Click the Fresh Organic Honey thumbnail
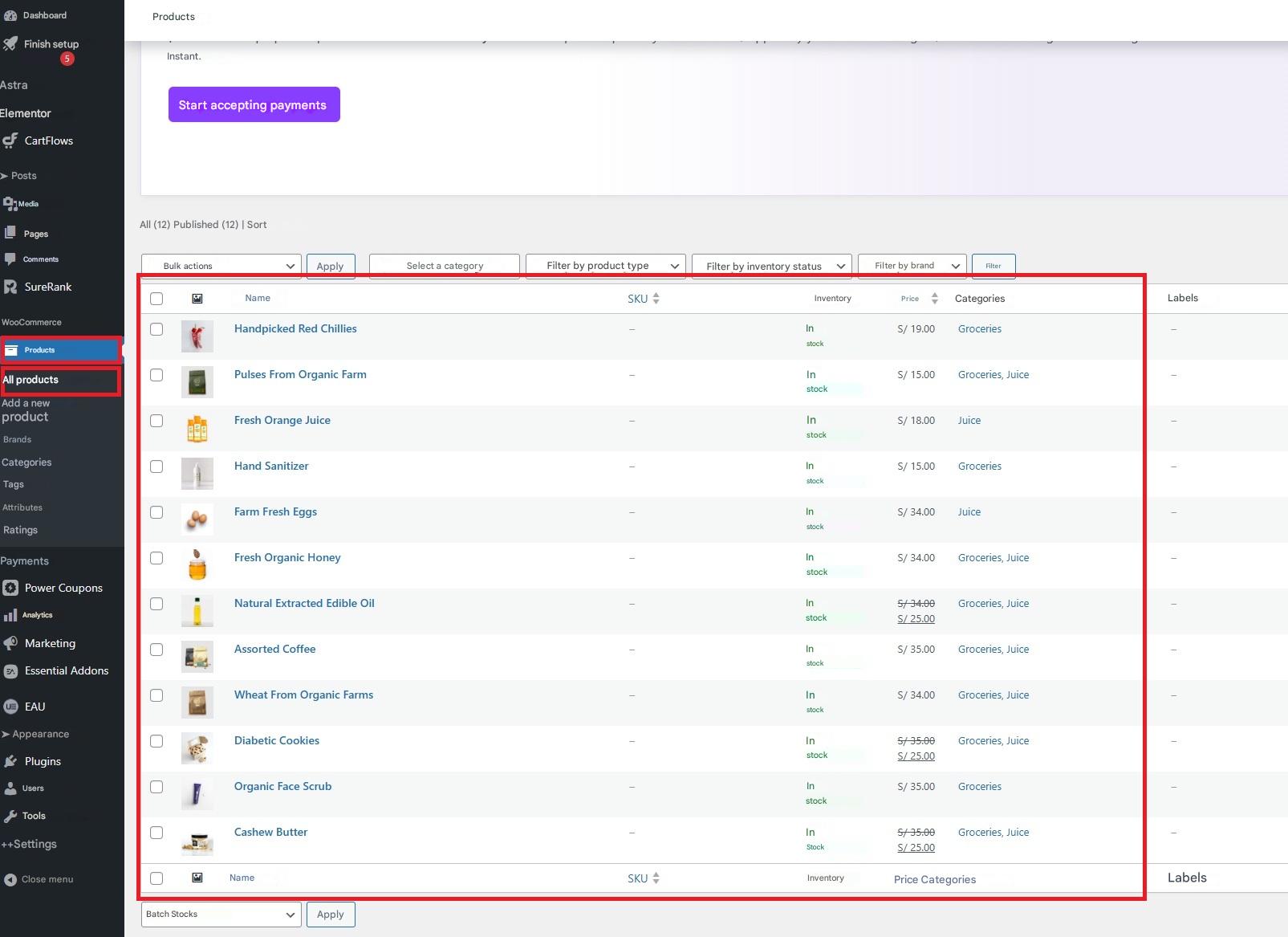1288x937 pixels. point(197,565)
